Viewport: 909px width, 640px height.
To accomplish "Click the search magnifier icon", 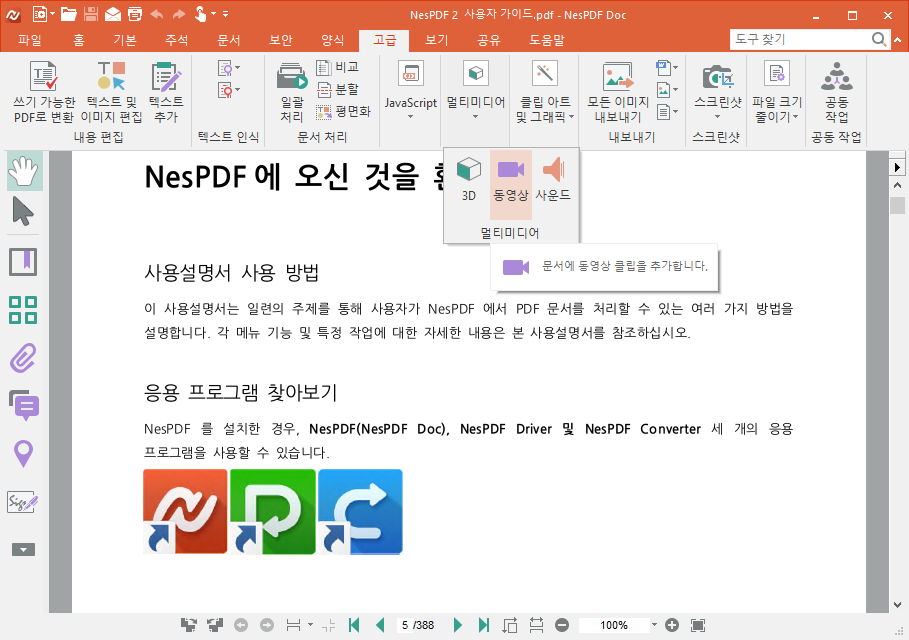I will (x=879, y=39).
